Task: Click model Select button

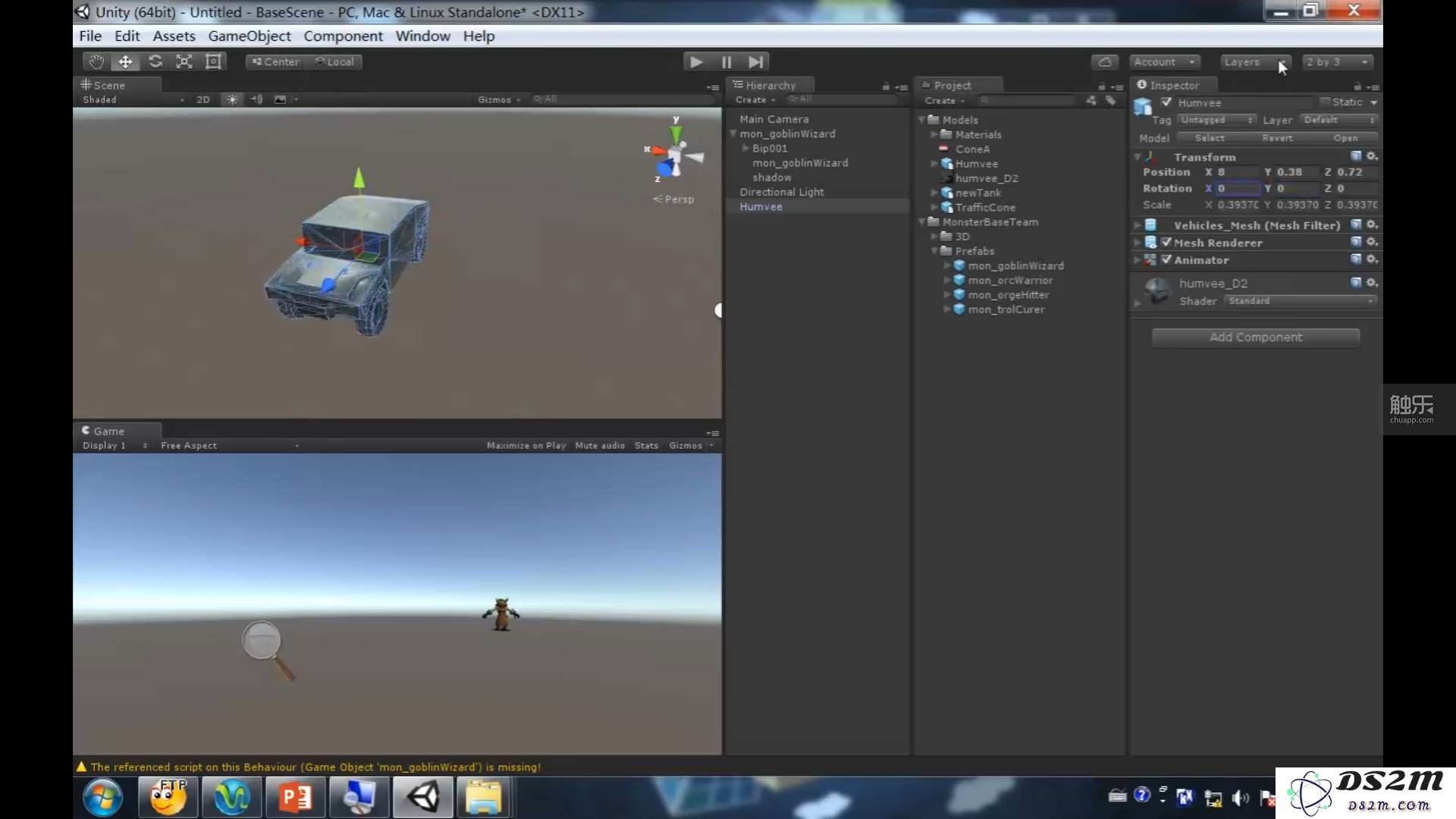Action: pyautogui.click(x=1210, y=138)
